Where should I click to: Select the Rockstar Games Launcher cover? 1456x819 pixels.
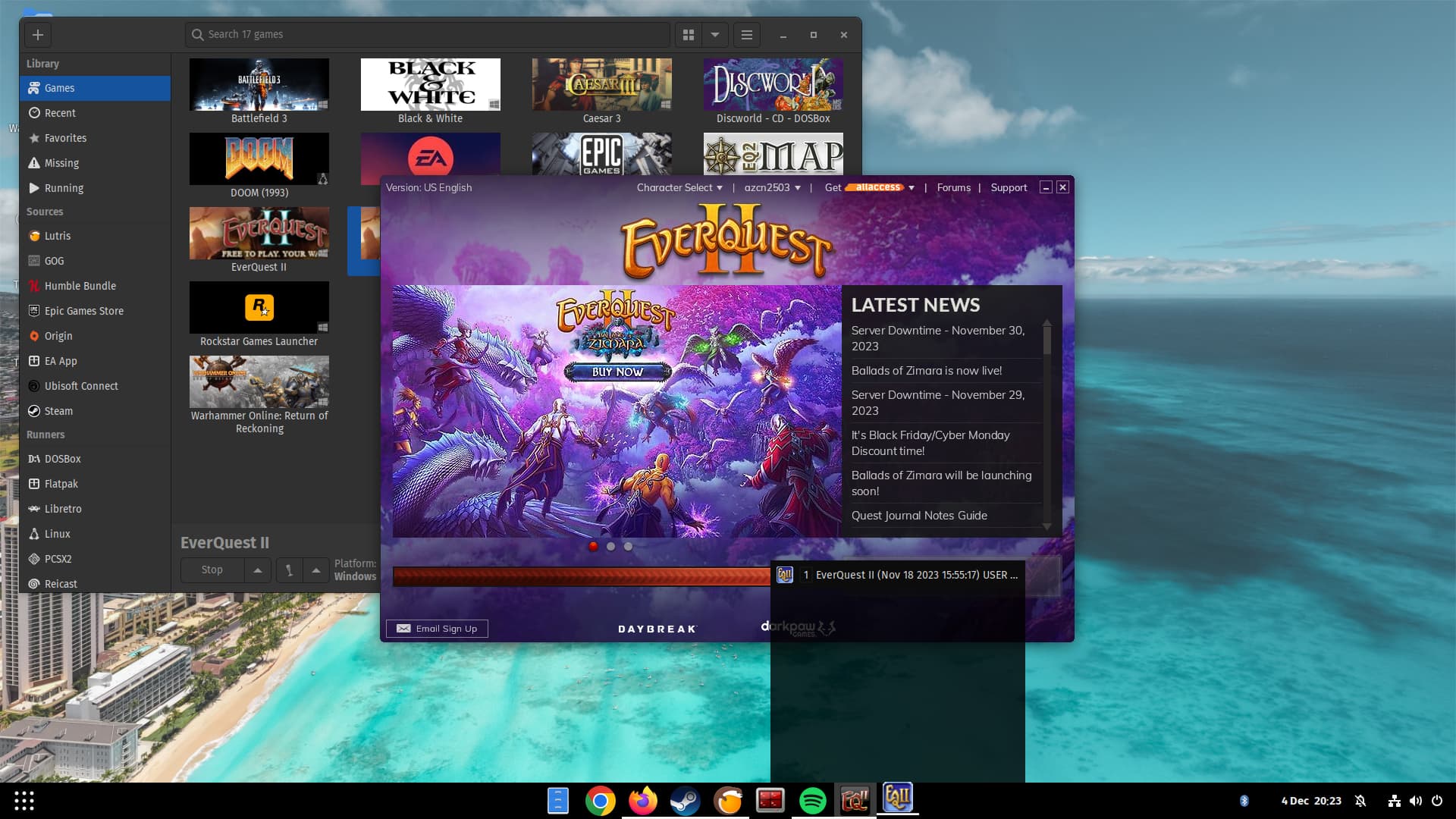pos(259,307)
